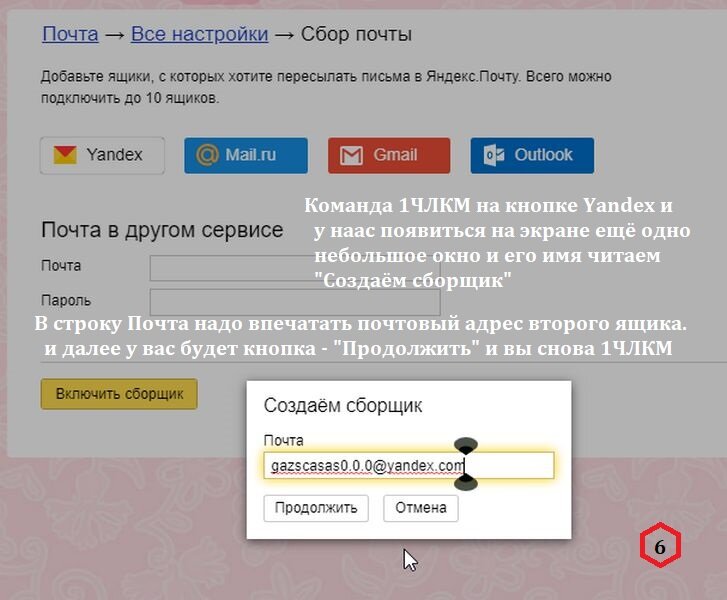Select the Mail.ru provider button
This screenshot has width=727, height=600.
[x=246, y=155]
